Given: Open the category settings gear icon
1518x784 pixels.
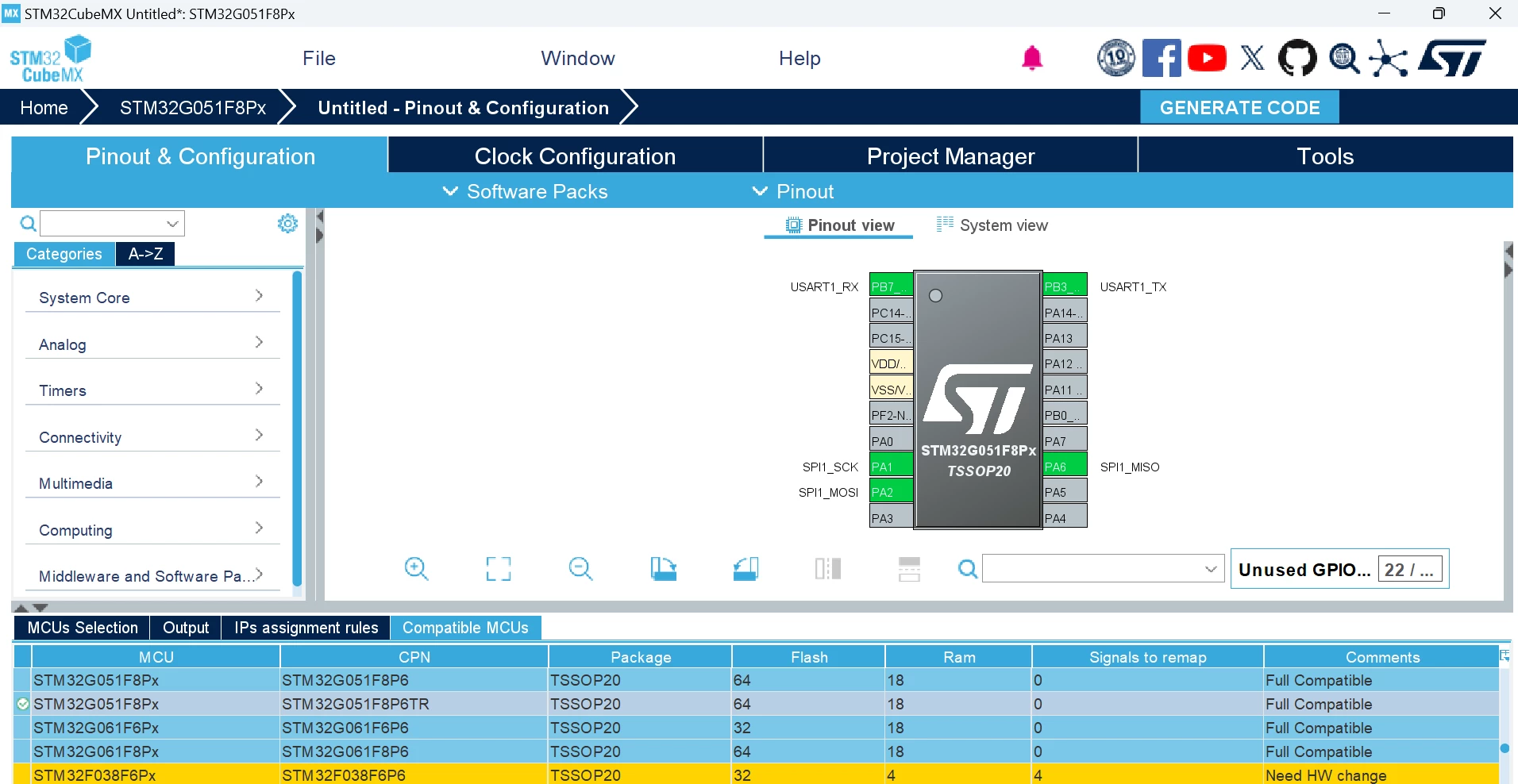Looking at the screenshot, I should (x=287, y=223).
